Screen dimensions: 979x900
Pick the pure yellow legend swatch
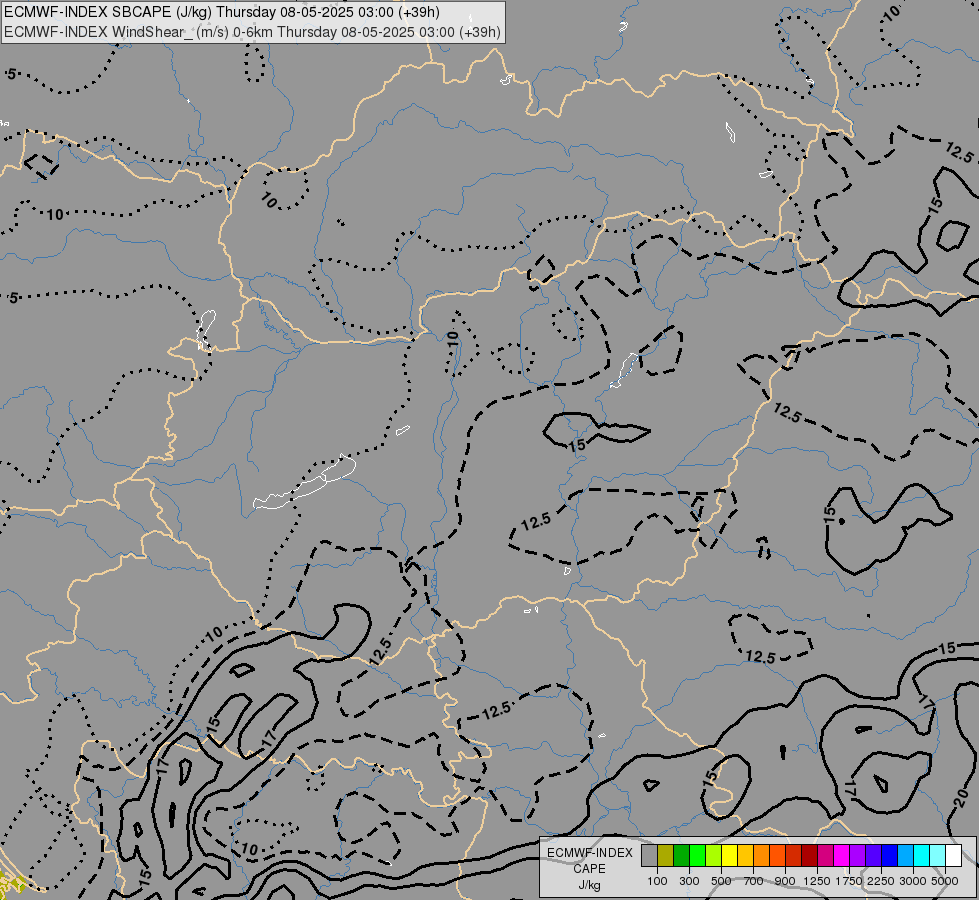click(x=729, y=855)
